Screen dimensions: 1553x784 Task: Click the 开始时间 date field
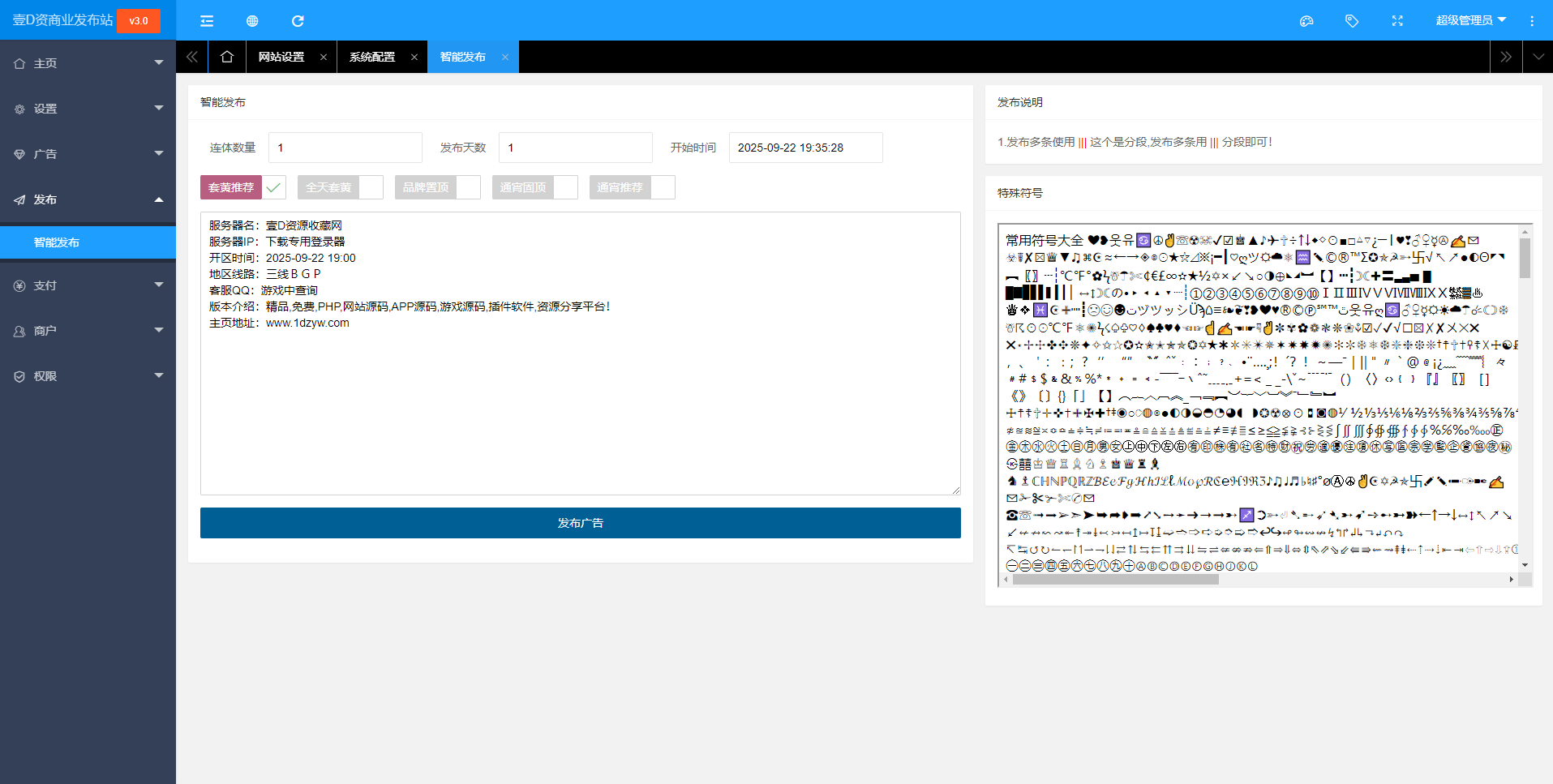805,147
